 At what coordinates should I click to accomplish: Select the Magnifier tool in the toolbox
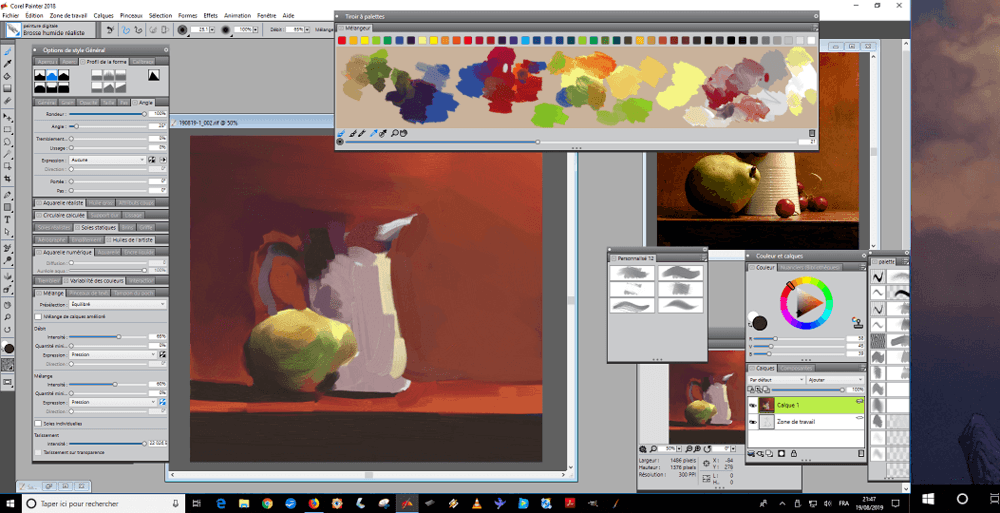pyautogui.click(x=8, y=317)
